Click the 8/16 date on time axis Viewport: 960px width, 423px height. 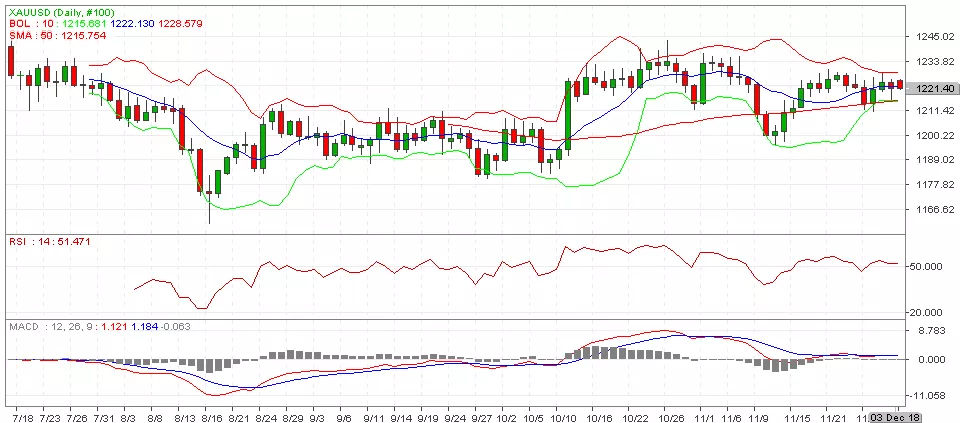click(211, 414)
